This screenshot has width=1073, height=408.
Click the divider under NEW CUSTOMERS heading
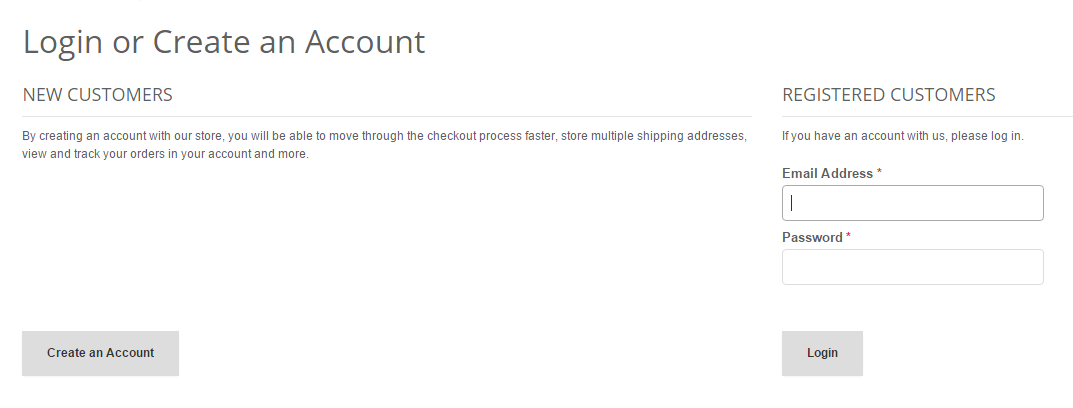(386, 117)
